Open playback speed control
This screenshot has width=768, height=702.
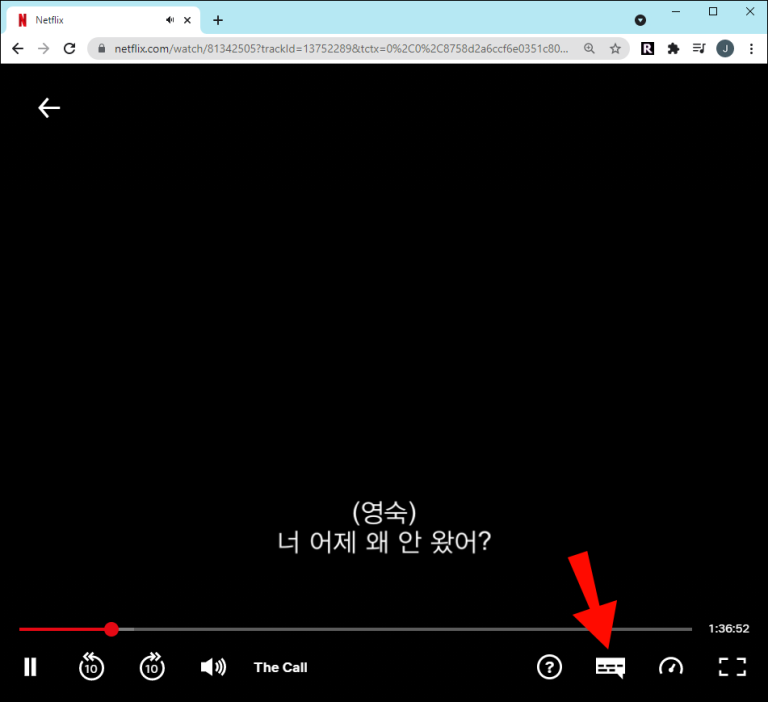coord(671,667)
